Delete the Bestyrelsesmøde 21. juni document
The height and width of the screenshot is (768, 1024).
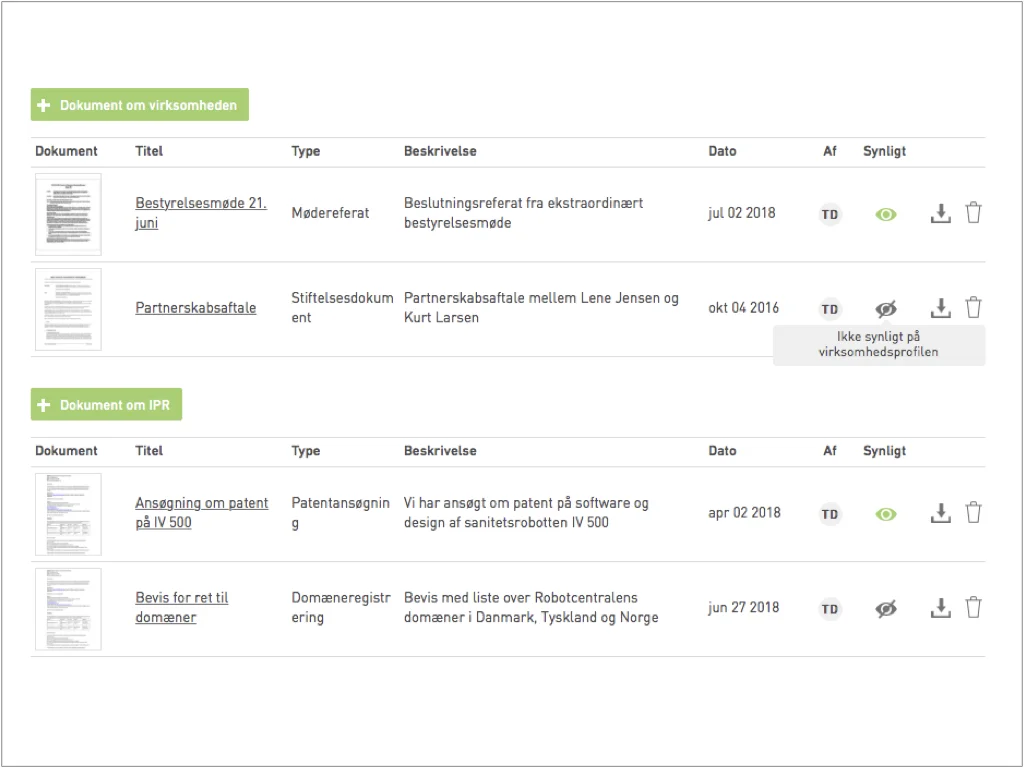pos(973,213)
